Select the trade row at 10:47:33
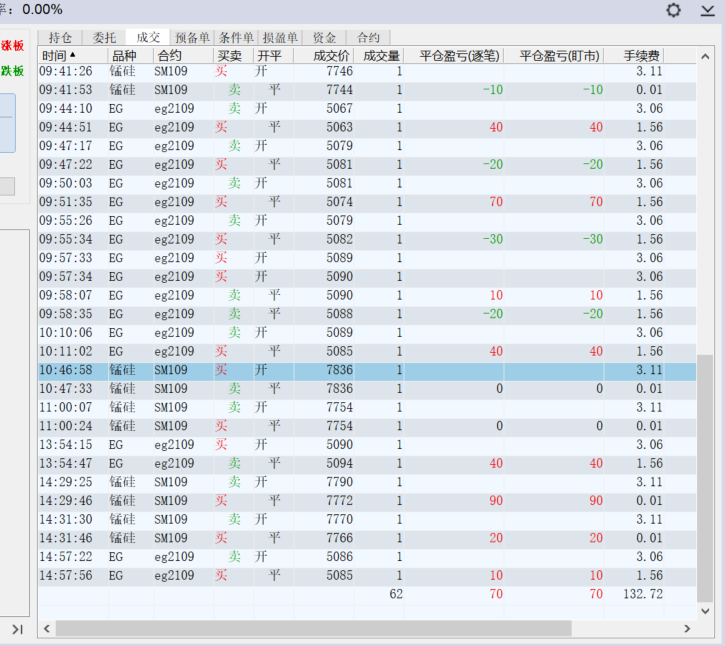This screenshot has height=646, width=725. 367,388
